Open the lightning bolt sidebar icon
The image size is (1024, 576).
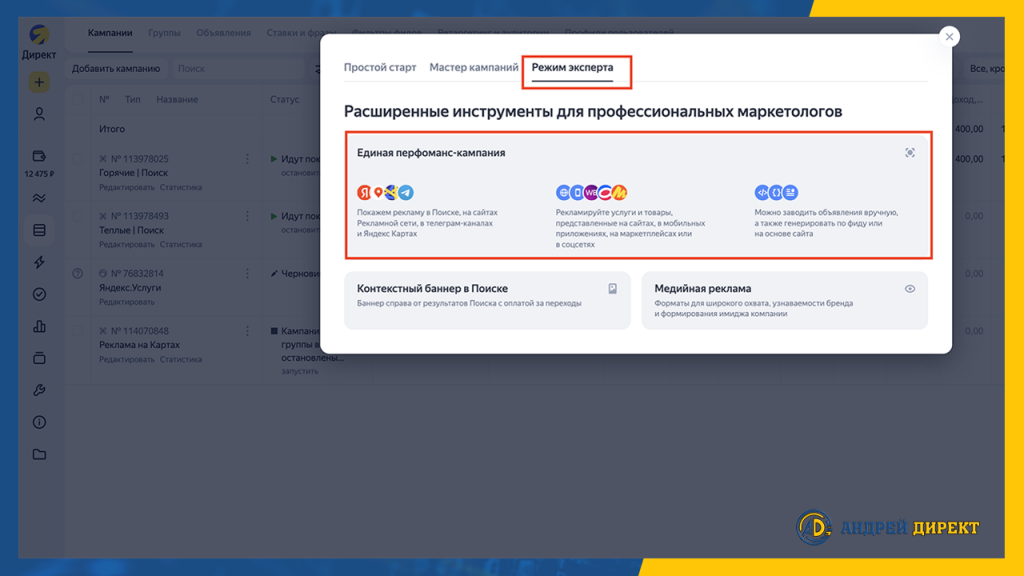39,262
